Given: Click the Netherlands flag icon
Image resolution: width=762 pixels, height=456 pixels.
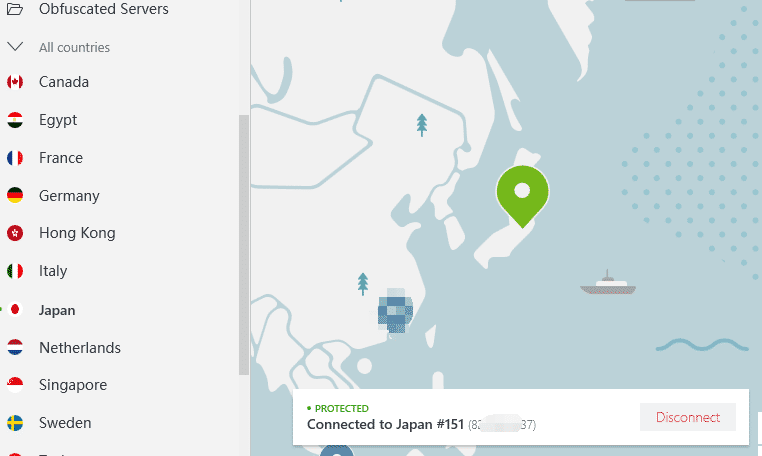Looking at the screenshot, I should pyautogui.click(x=15, y=348).
